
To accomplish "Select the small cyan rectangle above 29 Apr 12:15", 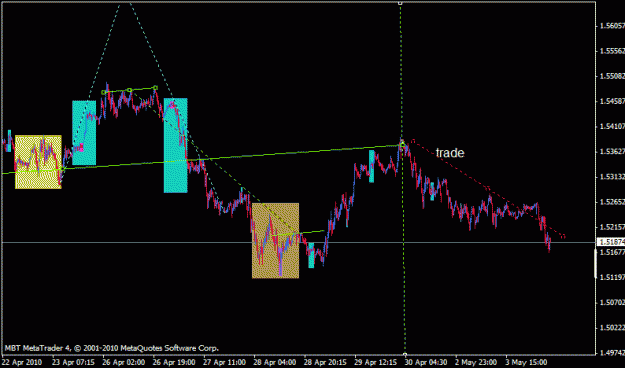I will tap(371, 166).
